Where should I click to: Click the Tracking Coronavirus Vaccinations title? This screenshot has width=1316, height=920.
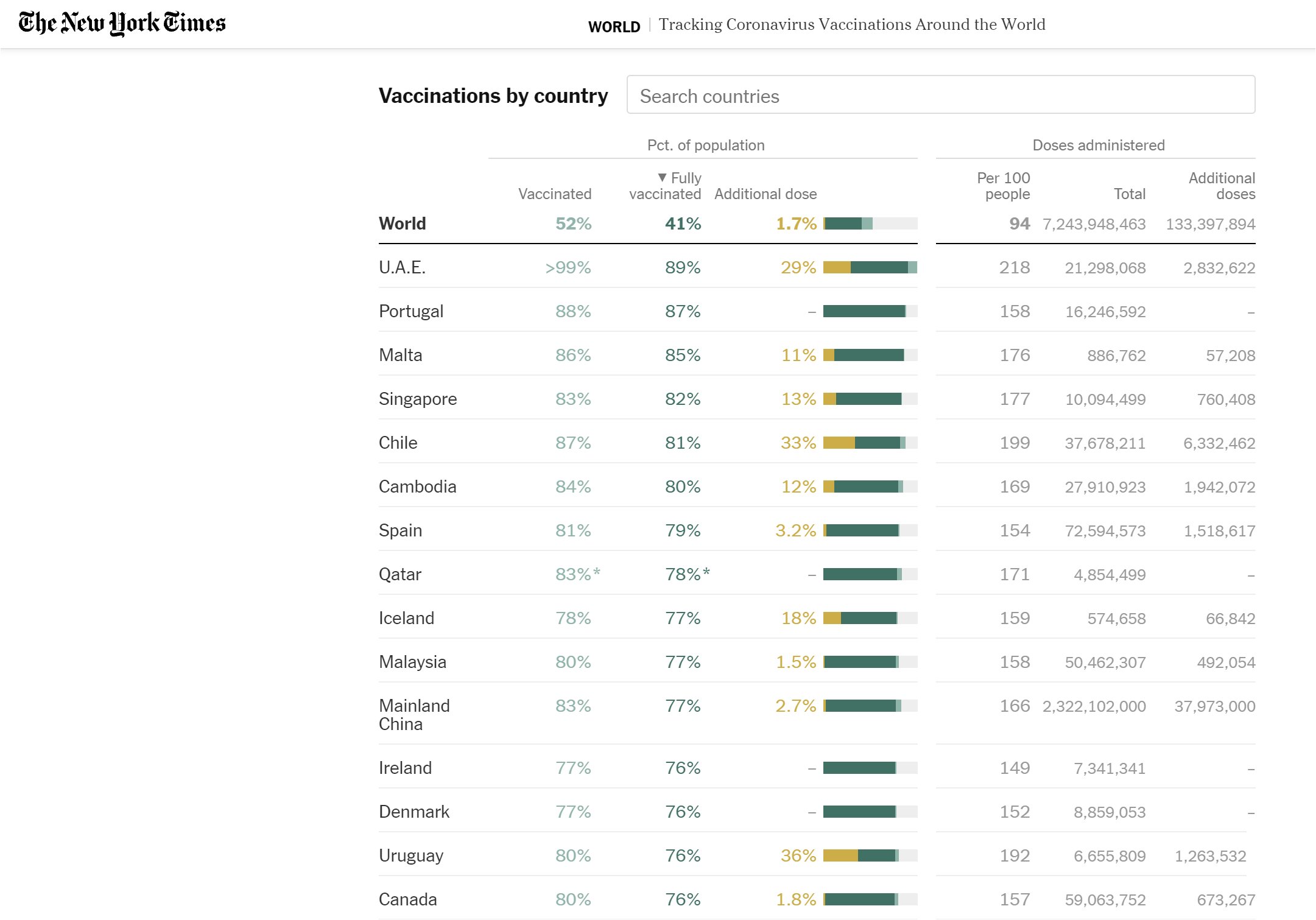pos(851,24)
